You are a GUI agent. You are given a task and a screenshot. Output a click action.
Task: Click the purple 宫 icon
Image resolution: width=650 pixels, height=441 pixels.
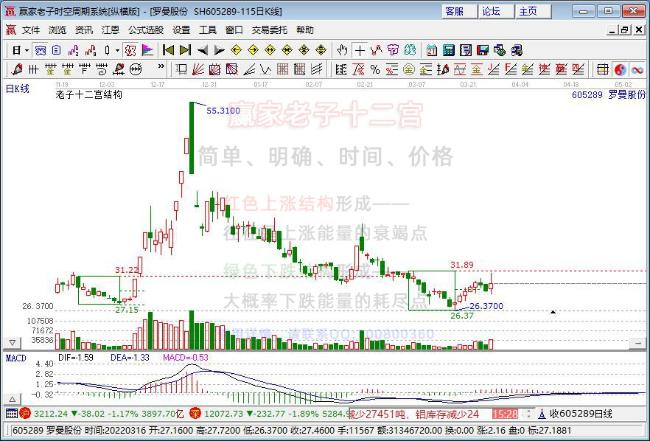pyautogui.click(x=393, y=50)
